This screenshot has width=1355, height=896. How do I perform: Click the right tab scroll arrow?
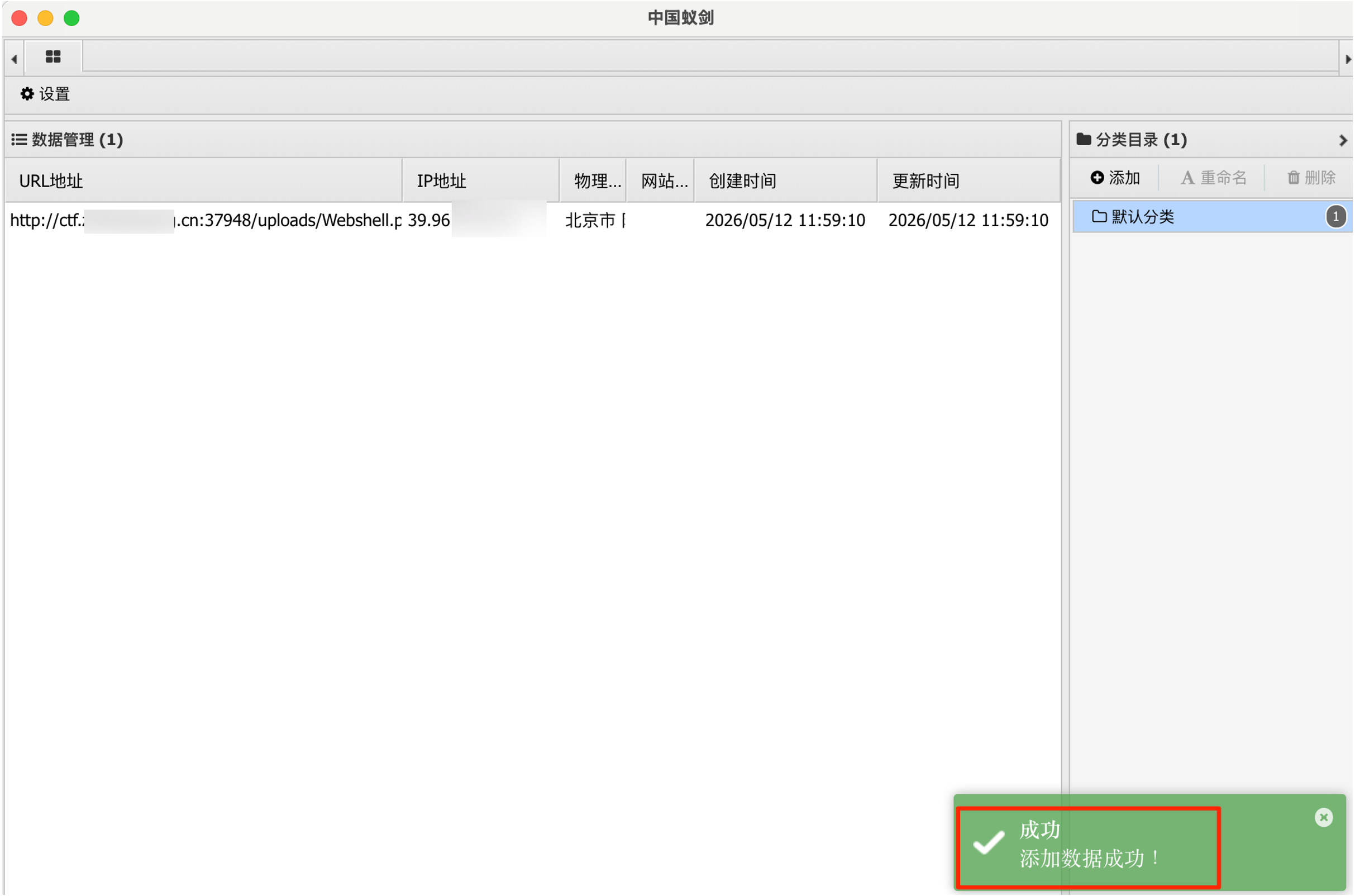(1348, 59)
